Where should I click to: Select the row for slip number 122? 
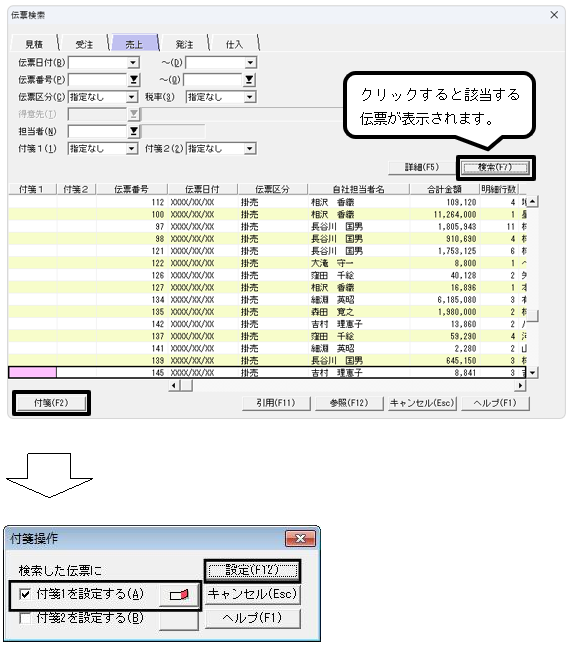267,263
